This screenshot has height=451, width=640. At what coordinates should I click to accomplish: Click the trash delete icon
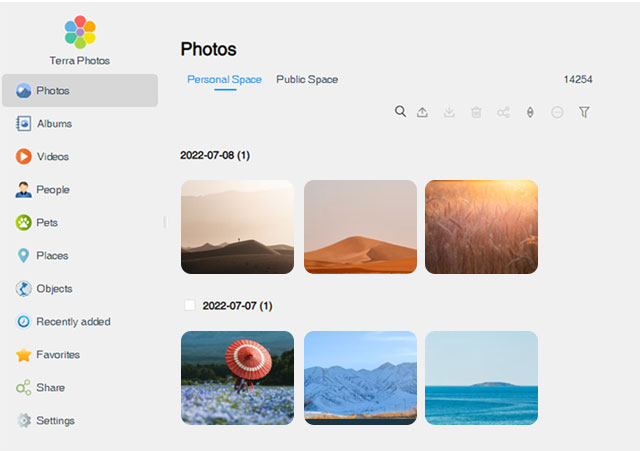476,112
